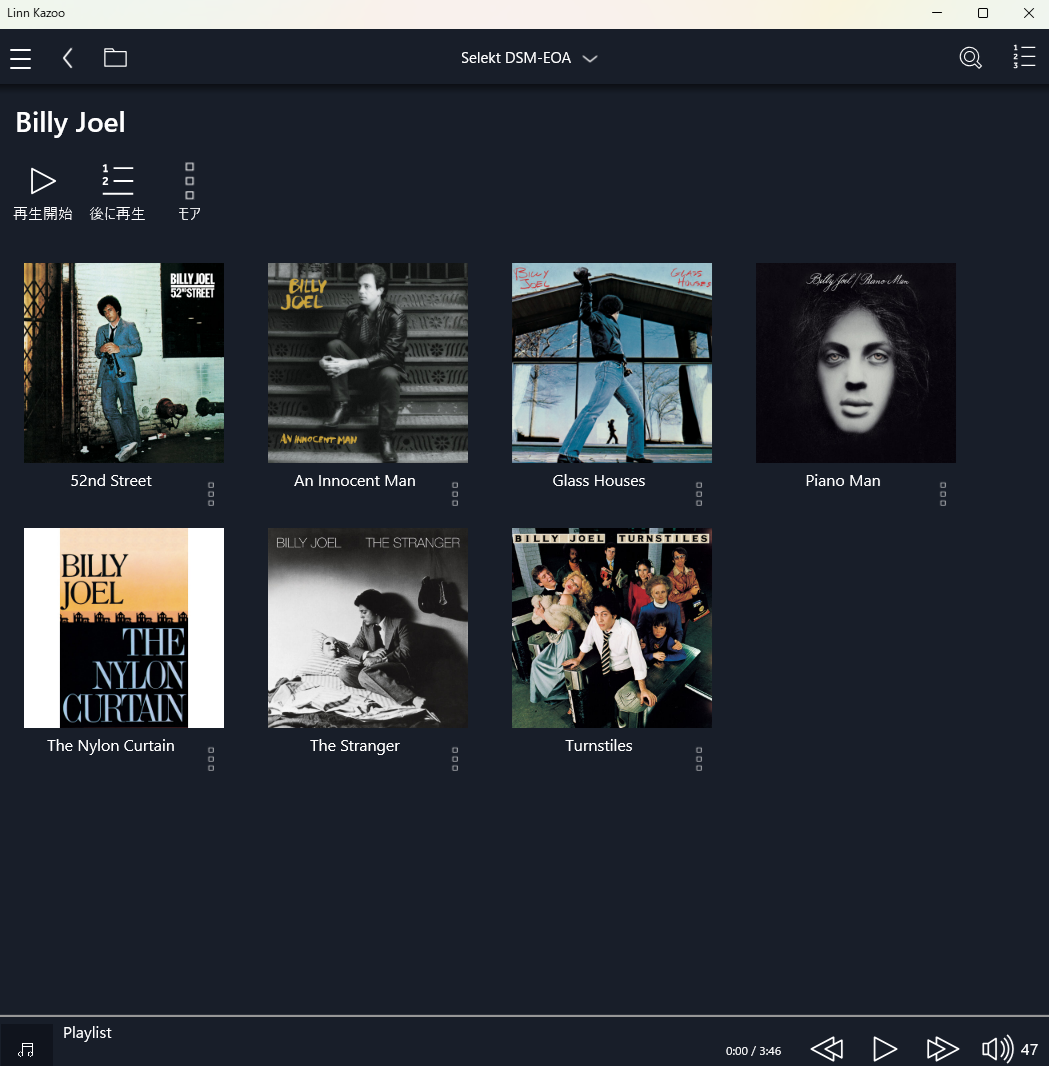The image size is (1049, 1066).
Task: Click the 52nd Street title text
Action: 111,481
